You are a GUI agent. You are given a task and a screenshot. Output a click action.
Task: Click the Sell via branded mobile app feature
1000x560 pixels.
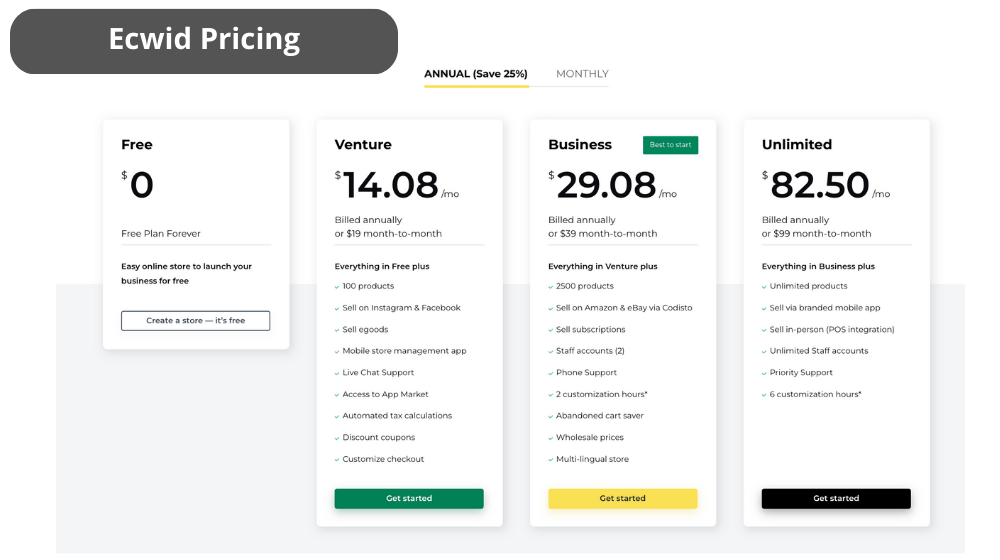click(x=825, y=308)
